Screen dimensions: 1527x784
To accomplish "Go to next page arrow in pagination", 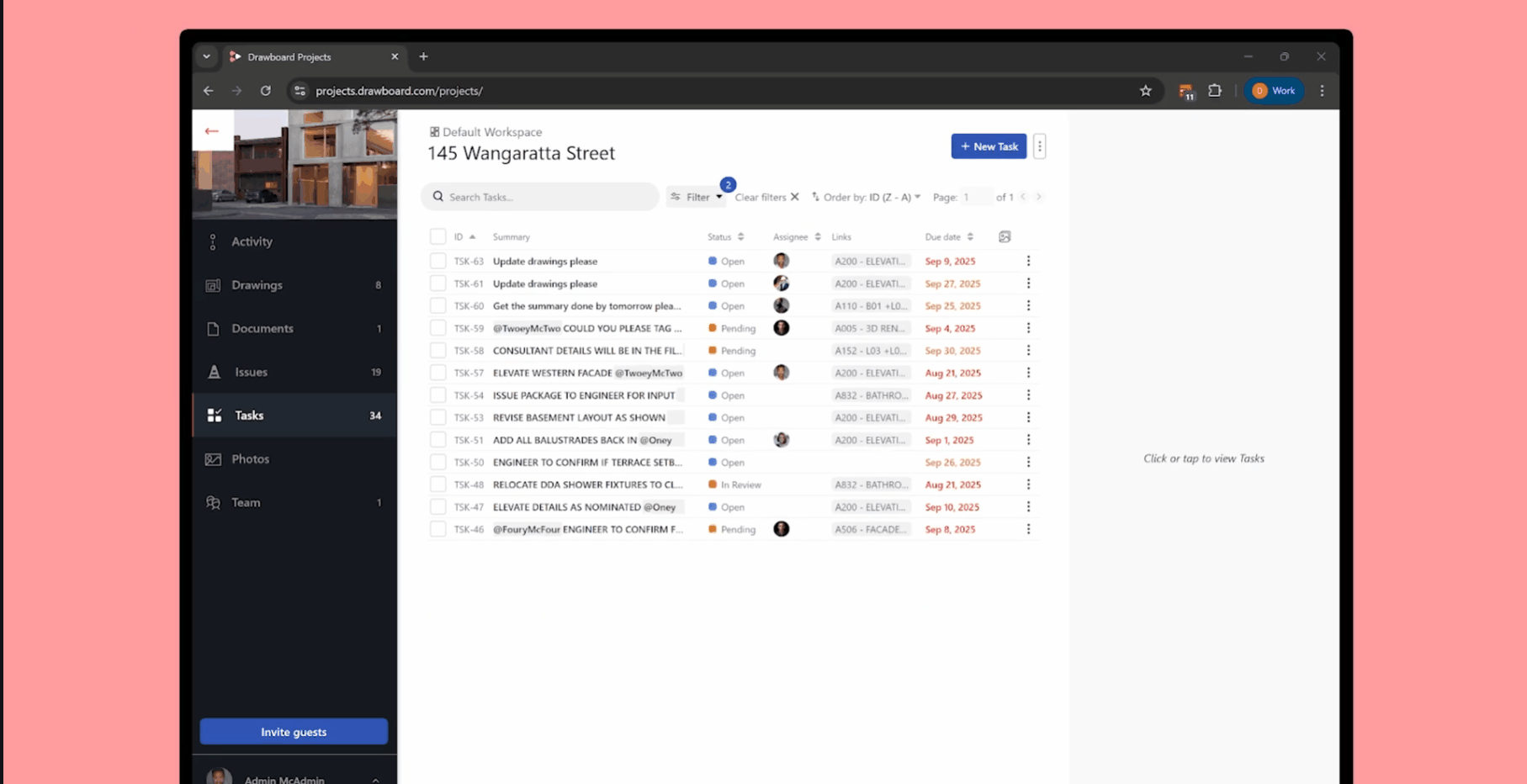I will point(1039,197).
